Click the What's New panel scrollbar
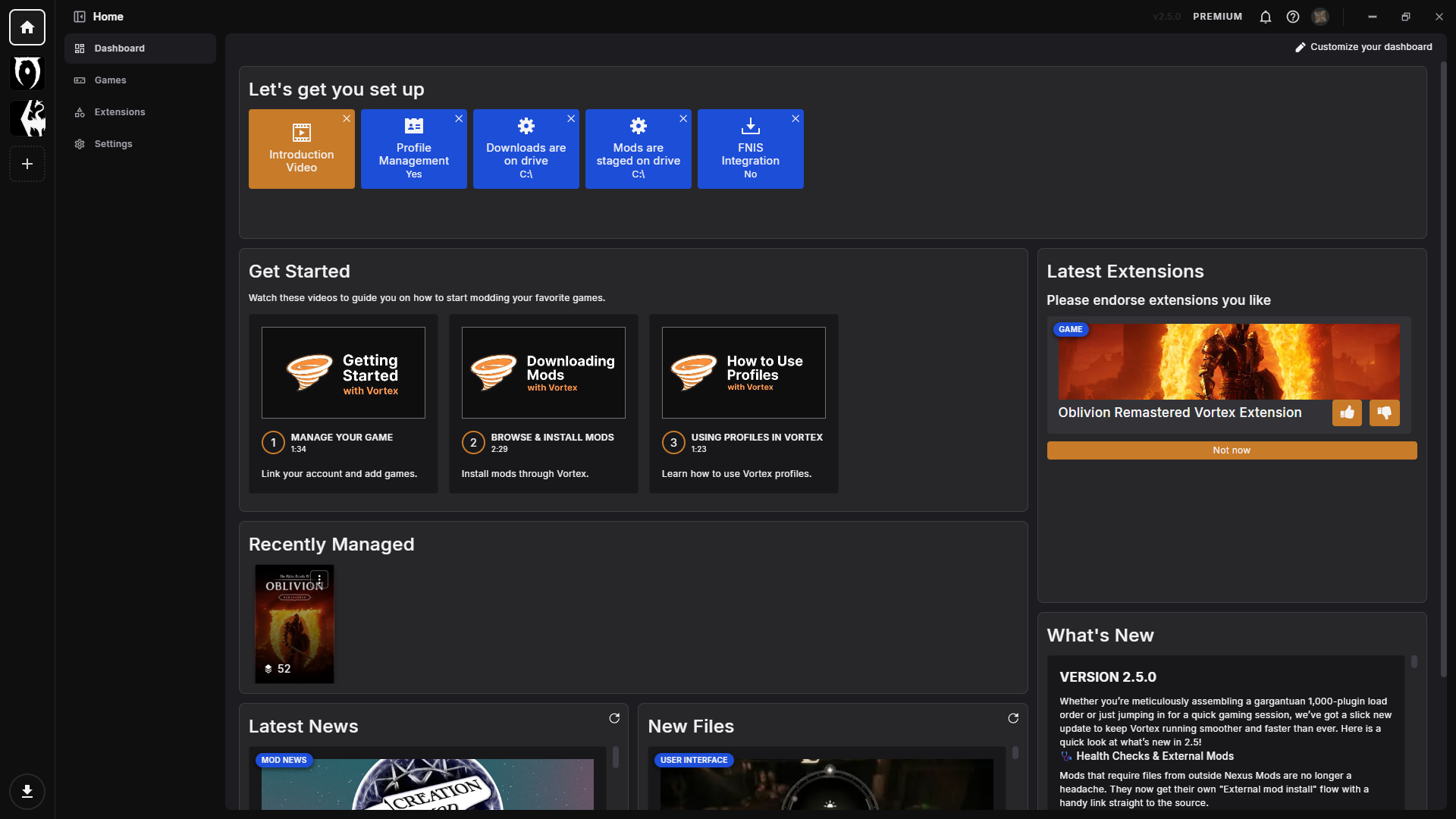Screen dimensions: 1456x819 pyautogui.click(x=1414, y=662)
